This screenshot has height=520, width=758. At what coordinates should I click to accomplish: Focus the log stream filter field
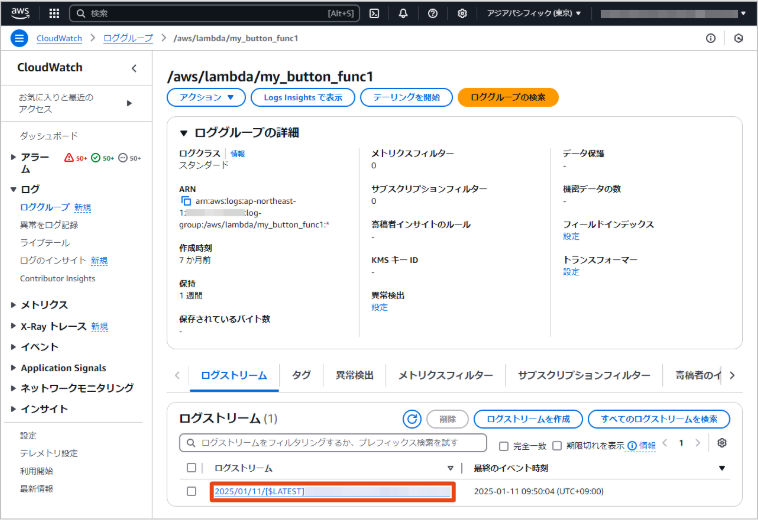[x=333, y=443]
